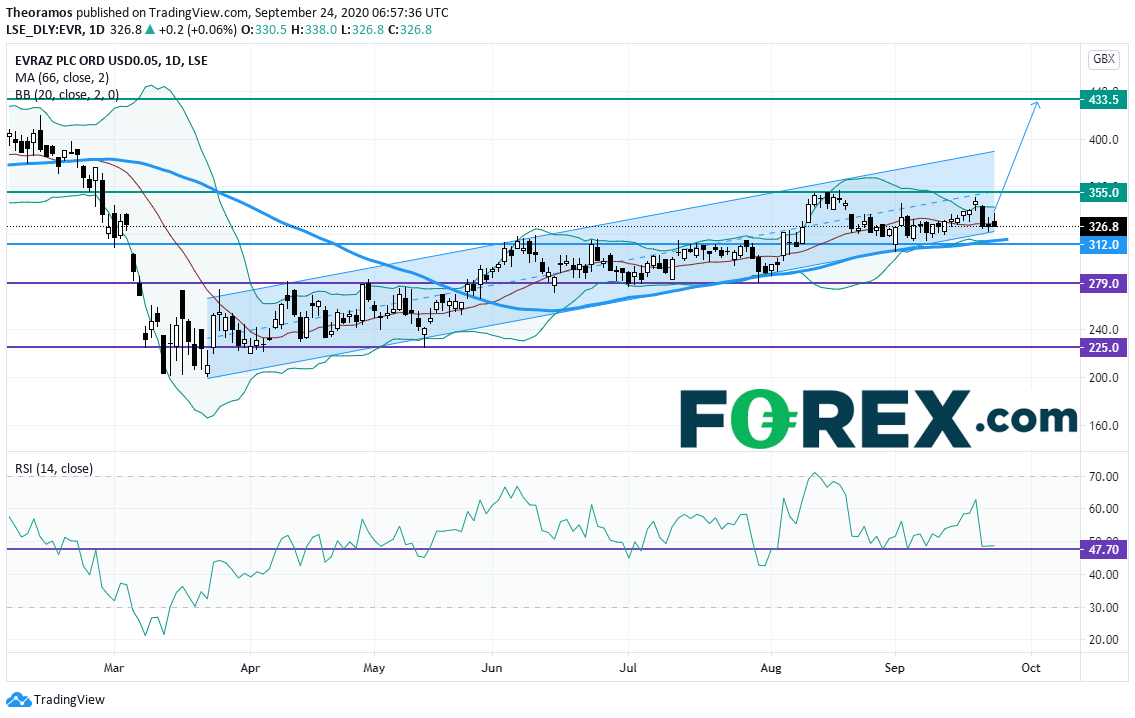The width and height of the screenshot is (1135, 718).
Task: Open the RSI (14, close) indicator legend
Action: (x=52, y=467)
